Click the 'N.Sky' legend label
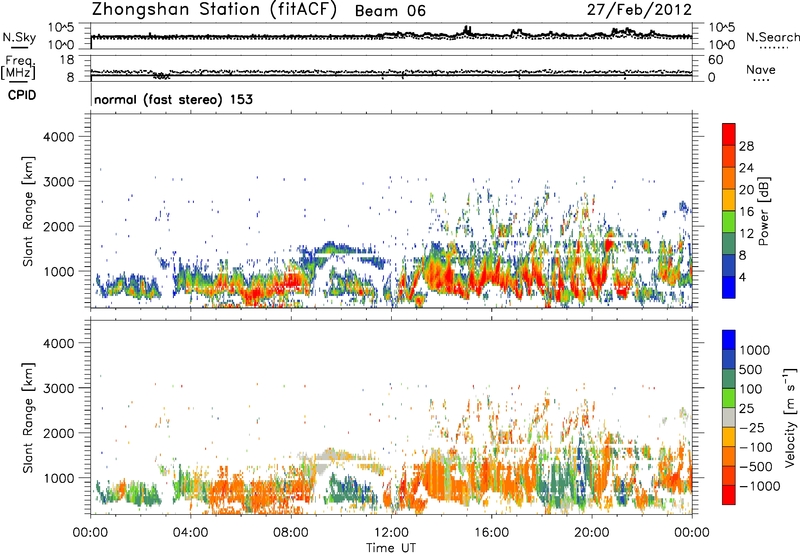The image size is (800, 554). 19,37
